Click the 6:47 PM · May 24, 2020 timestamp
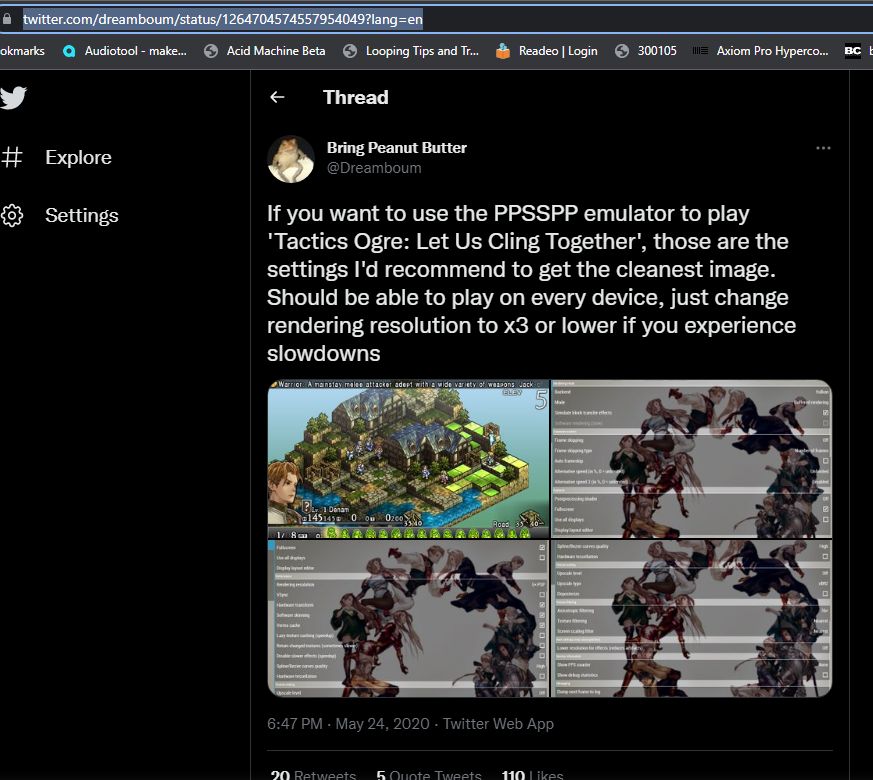Image resolution: width=873 pixels, height=780 pixels. click(348, 724)
